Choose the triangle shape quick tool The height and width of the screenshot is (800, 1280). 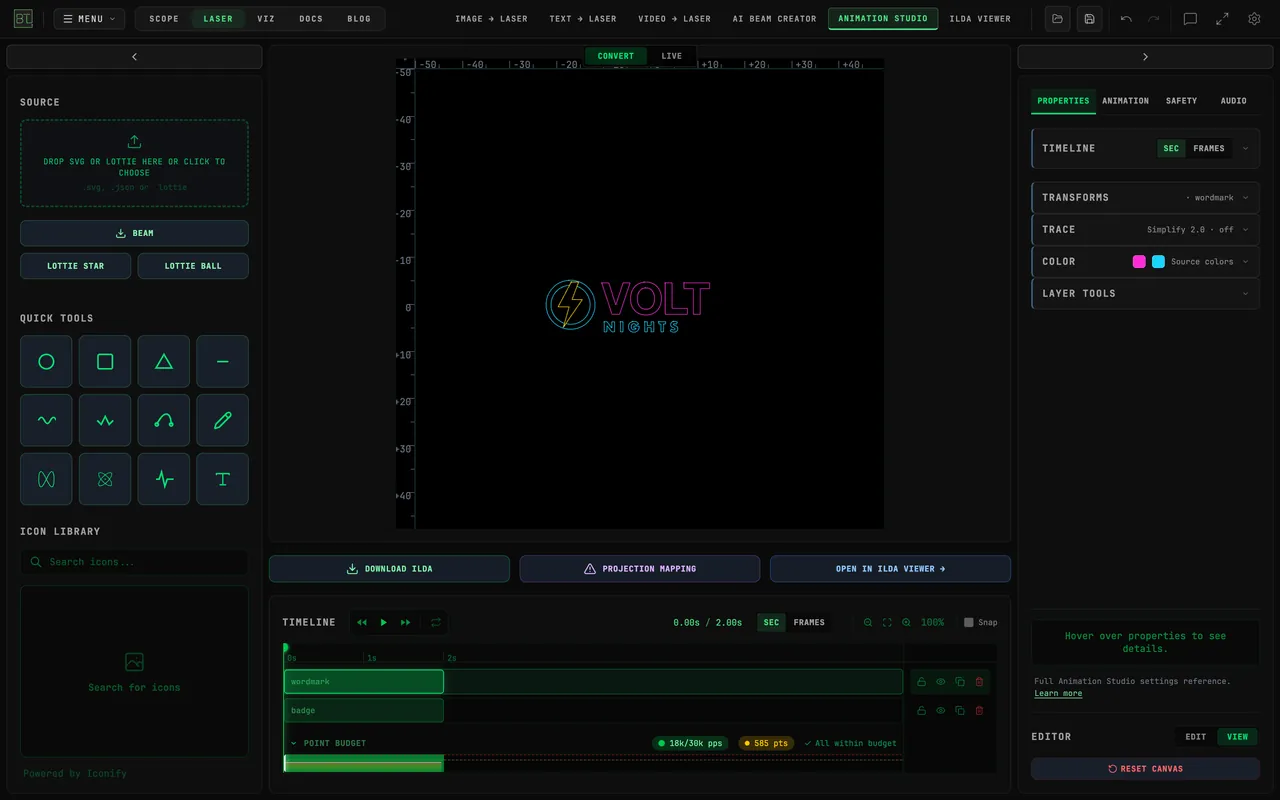pyautogui.click(x=164, y=362)
